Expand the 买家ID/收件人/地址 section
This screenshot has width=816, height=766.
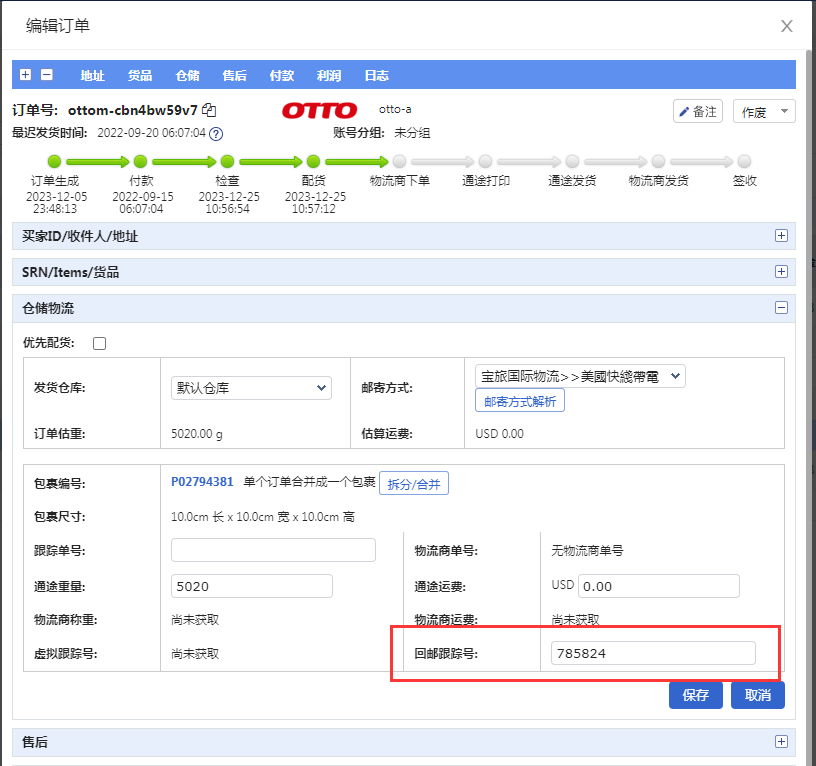coord(782,236)
